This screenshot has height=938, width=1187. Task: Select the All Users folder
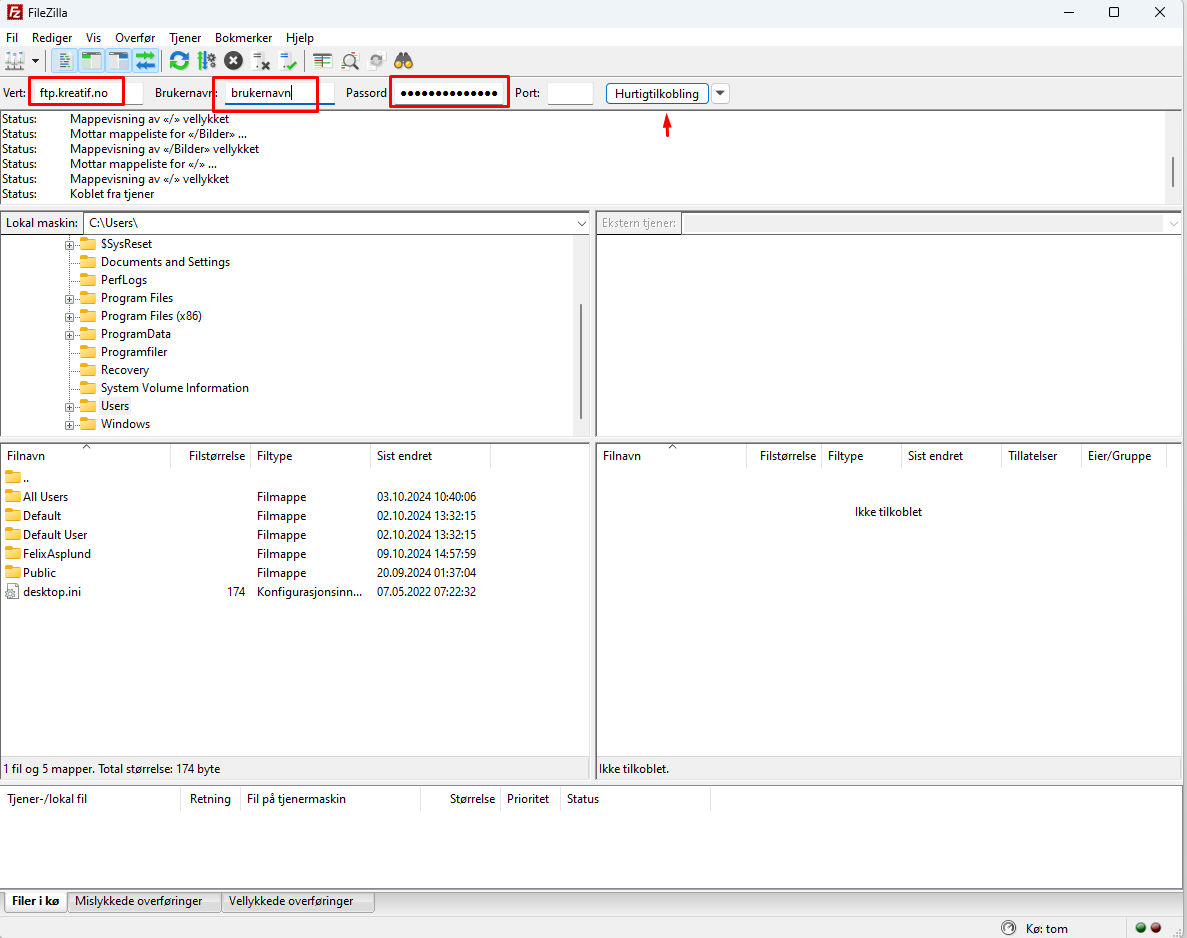(x=45, y=497)
